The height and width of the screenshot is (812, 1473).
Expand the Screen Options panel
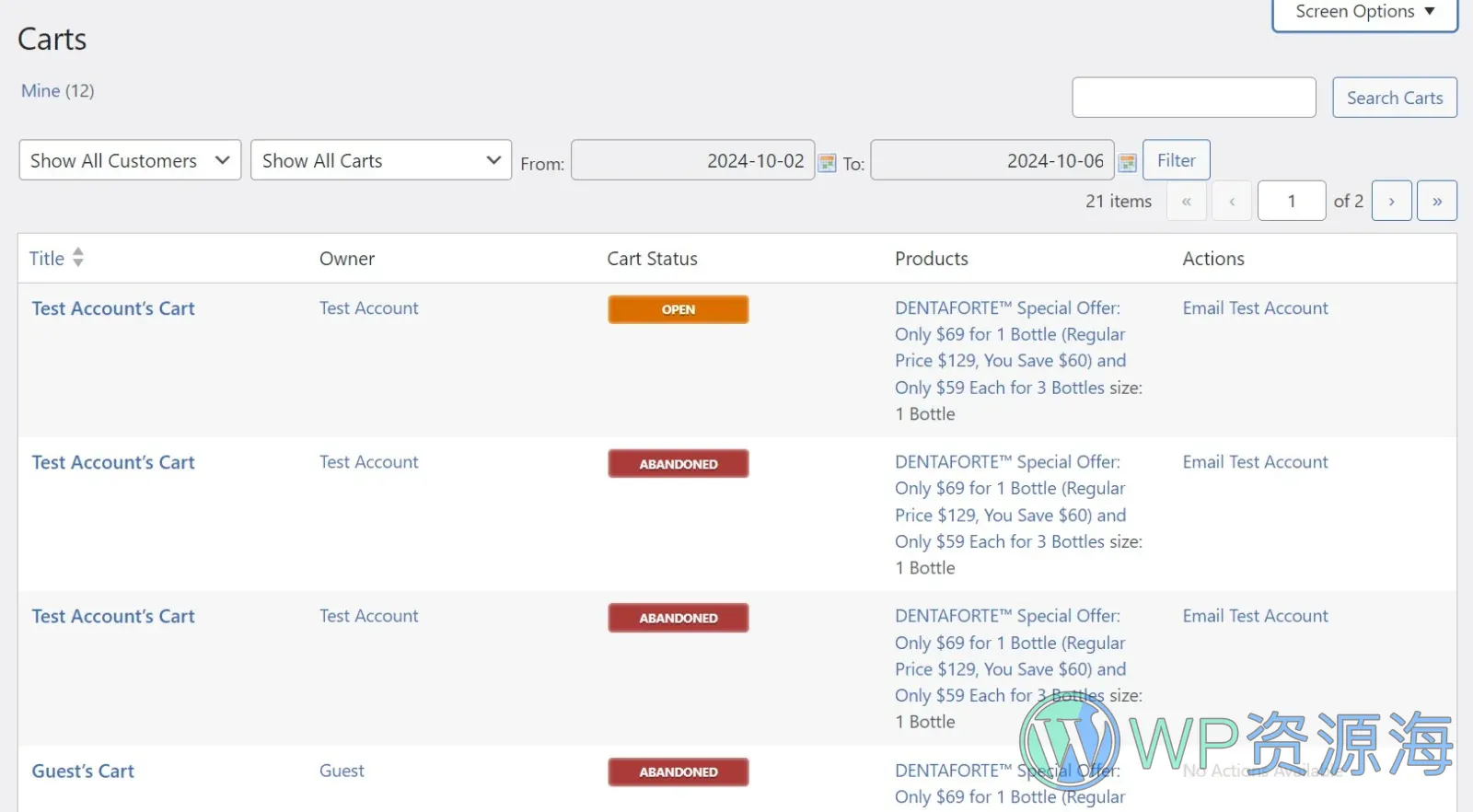pyautogui.click(x=1365, y=13)
